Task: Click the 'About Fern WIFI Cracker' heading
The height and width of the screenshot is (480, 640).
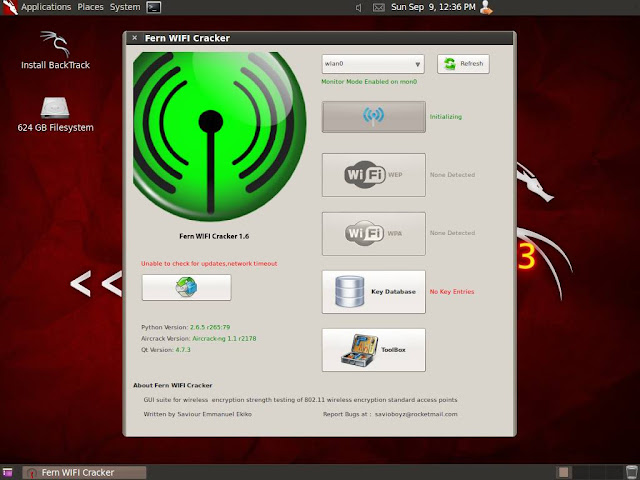Action: 173,385
